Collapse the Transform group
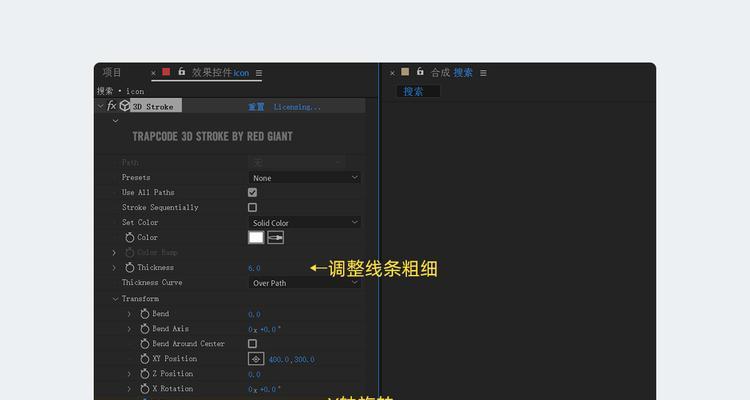This screenshot has height=400, width=750. (115, 299)
